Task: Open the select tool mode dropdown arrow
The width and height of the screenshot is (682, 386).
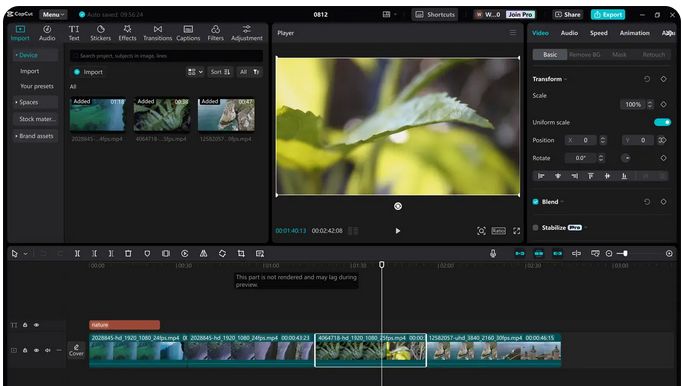Action: pyautogui.click(x=26, y=254)
